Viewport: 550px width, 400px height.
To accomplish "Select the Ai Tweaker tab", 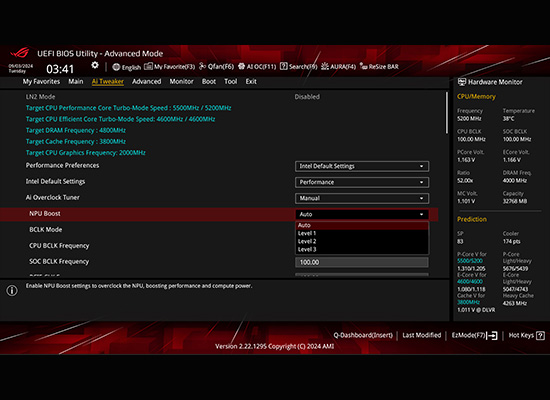I will (x=108, y=81).
